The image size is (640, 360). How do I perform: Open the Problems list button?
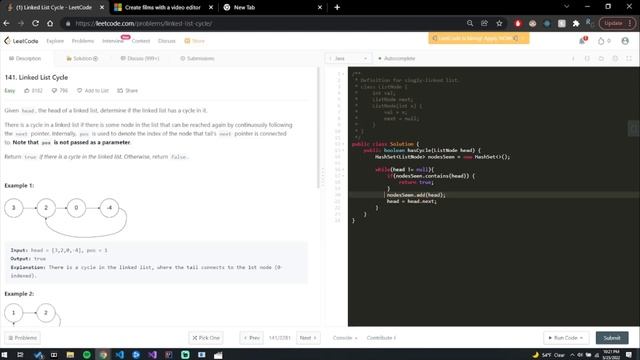click(x=22, y=338)
